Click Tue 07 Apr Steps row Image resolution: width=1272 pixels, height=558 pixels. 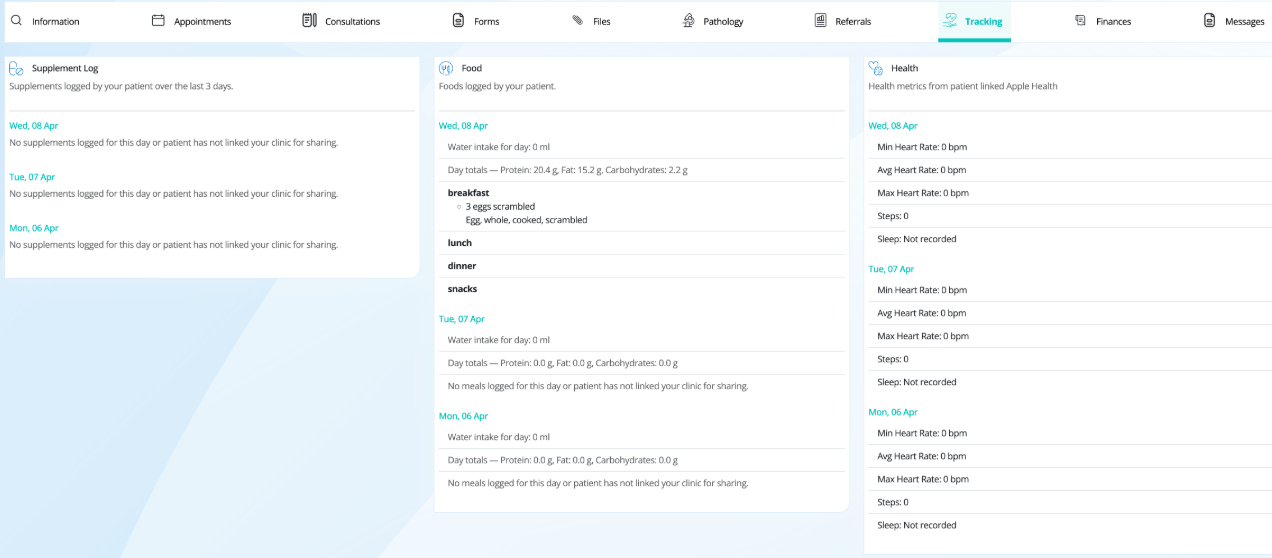[x=1070, y=359]
